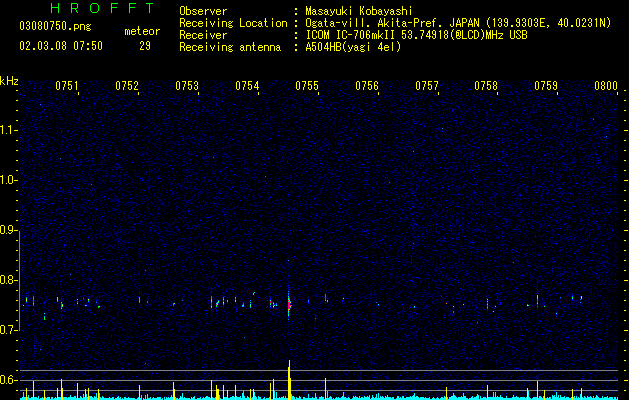Select observer name Masayuki Kobayashi
The width and height of the screenshot is (629, 400).
tap(359, 11)
